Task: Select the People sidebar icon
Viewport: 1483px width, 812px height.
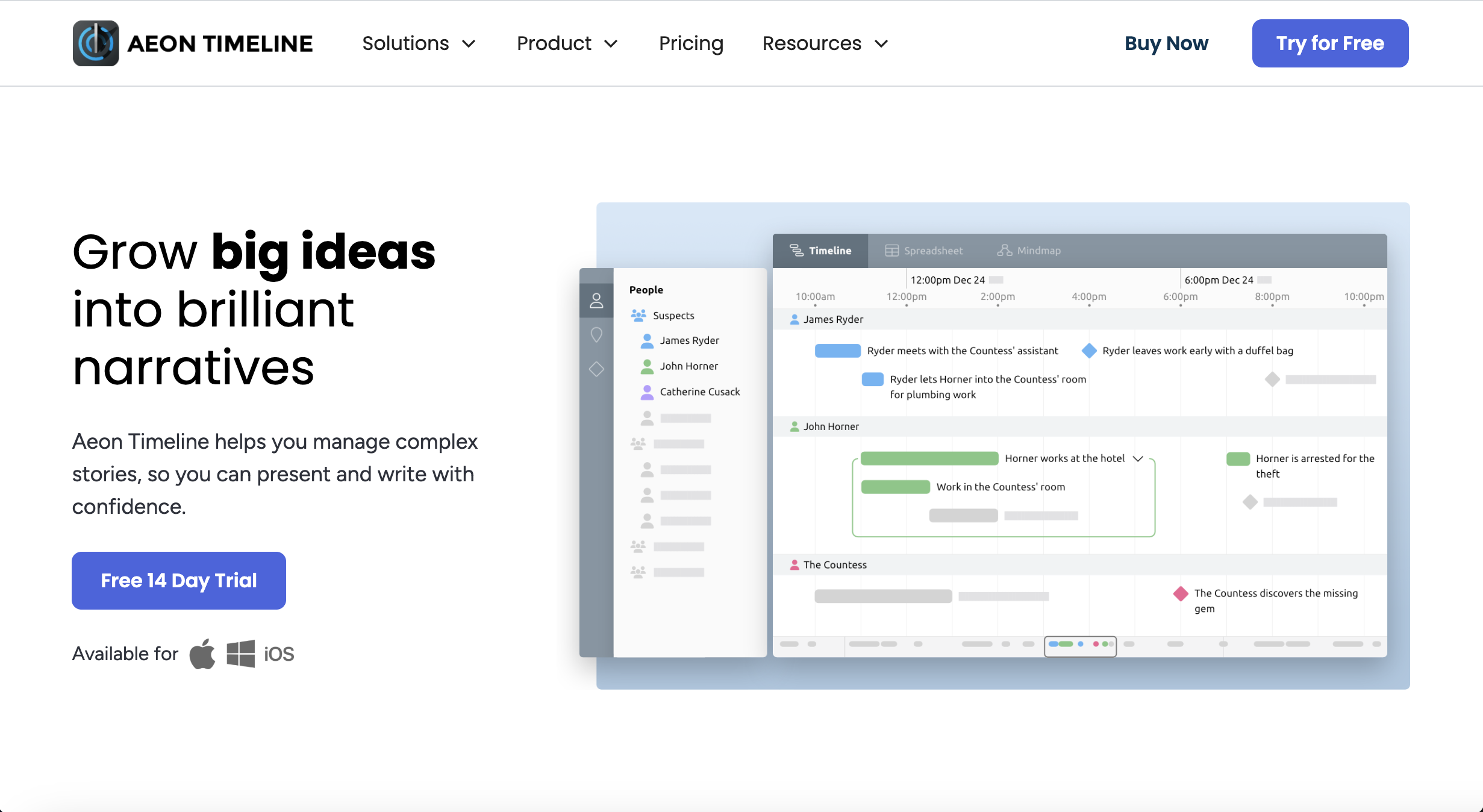Action: (x=596, y=301)
